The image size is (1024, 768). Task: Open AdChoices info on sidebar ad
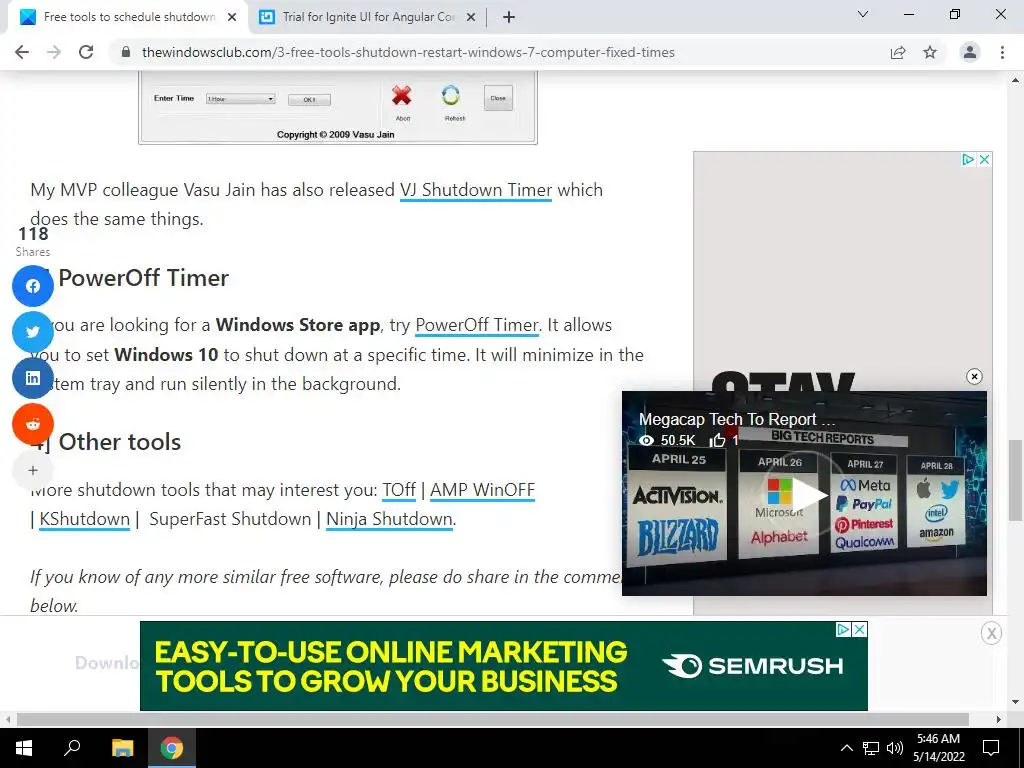tap(968, 159)
